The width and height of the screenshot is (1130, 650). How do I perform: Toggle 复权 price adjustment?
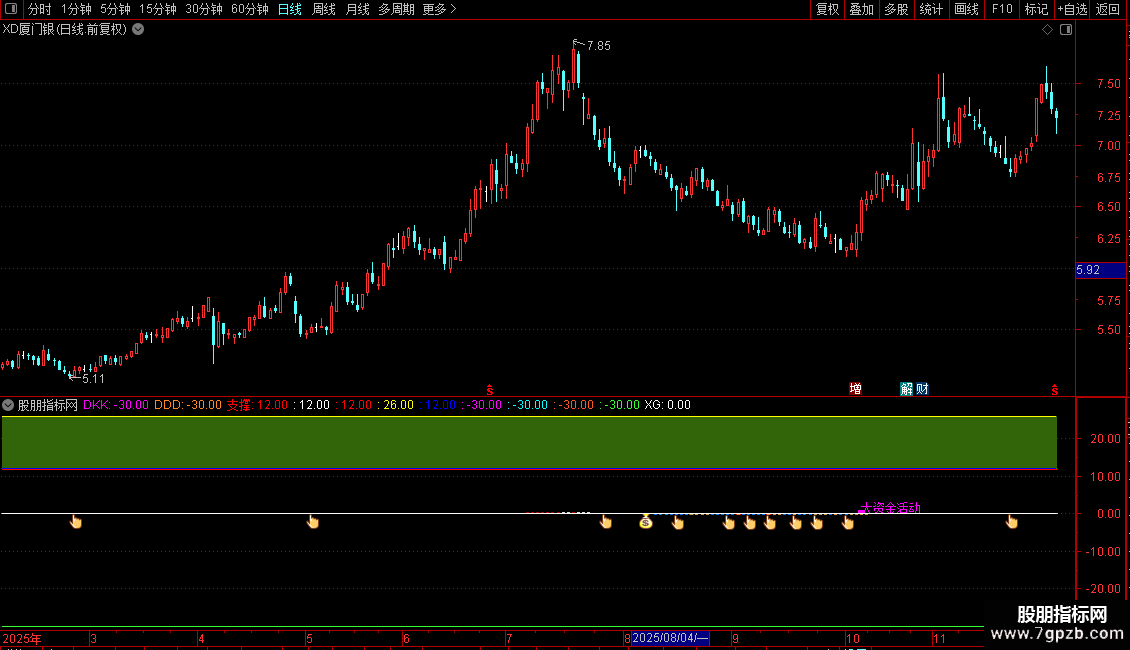click(x=827, y=9)
